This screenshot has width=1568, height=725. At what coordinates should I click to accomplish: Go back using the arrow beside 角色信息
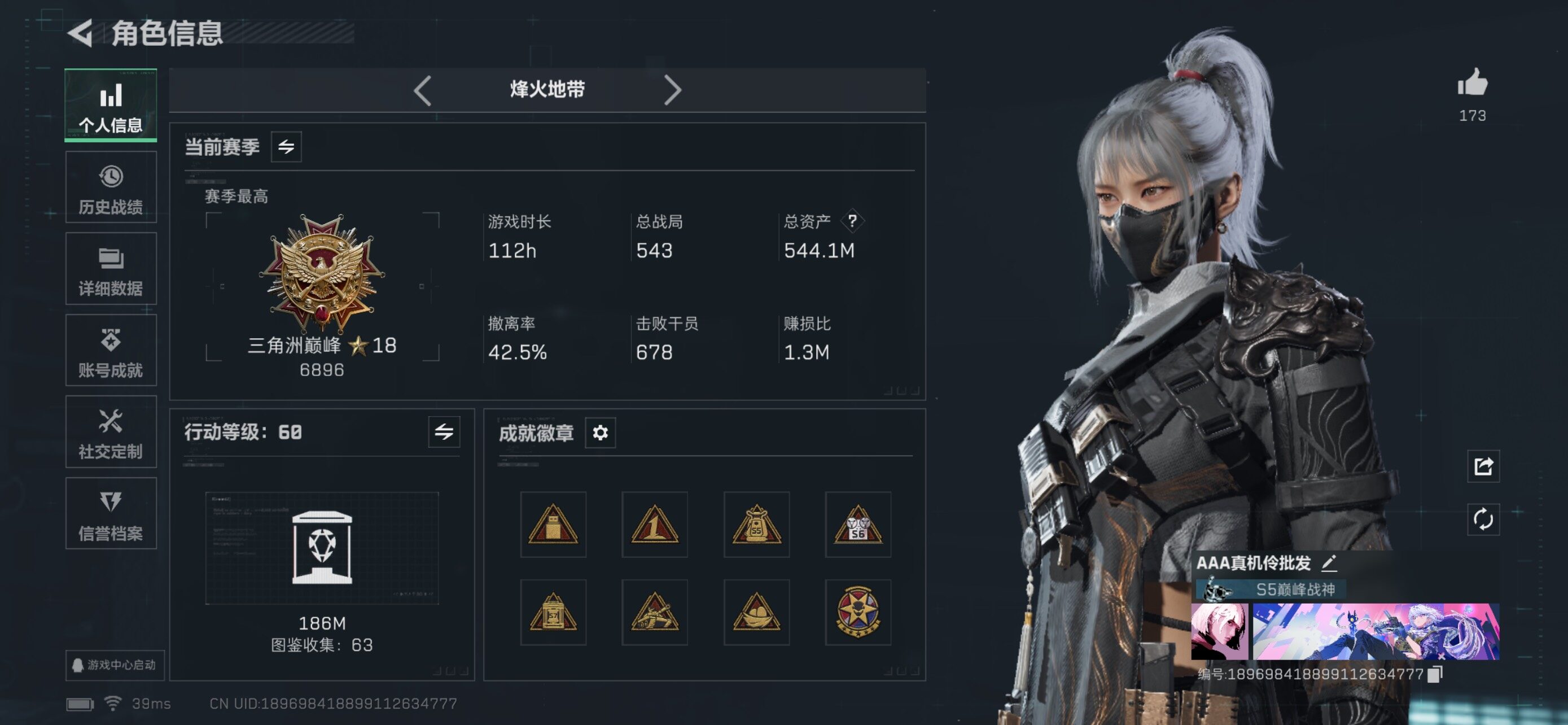point(80,32)
